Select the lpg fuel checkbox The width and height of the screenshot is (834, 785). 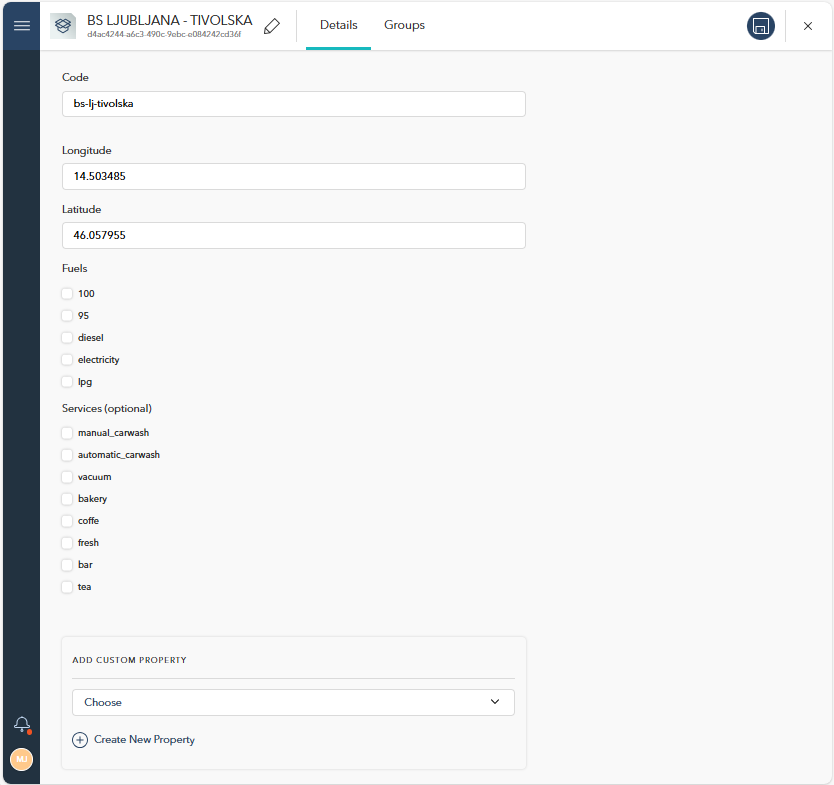(67, 382)
